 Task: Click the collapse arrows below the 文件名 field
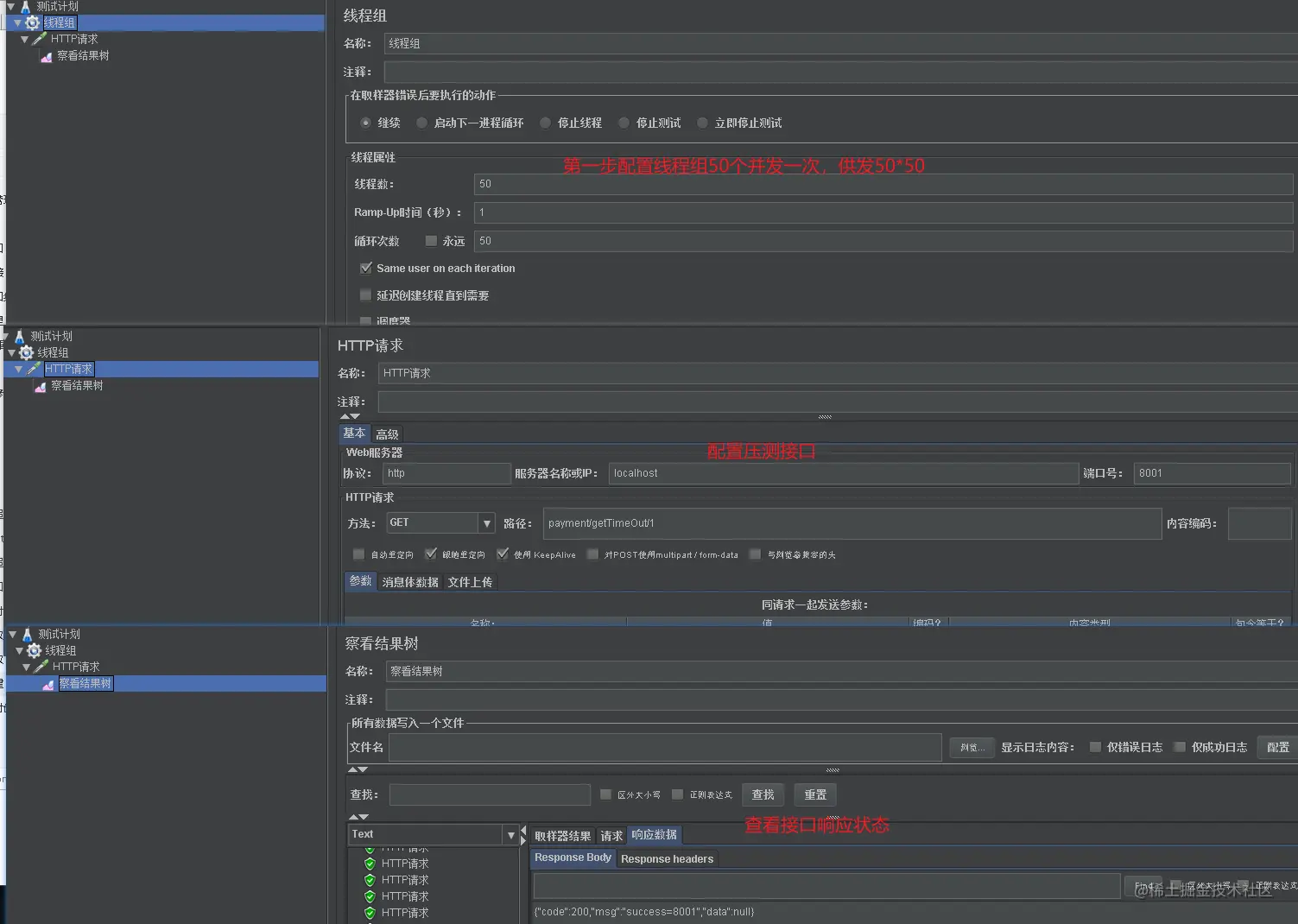(358, 769)
